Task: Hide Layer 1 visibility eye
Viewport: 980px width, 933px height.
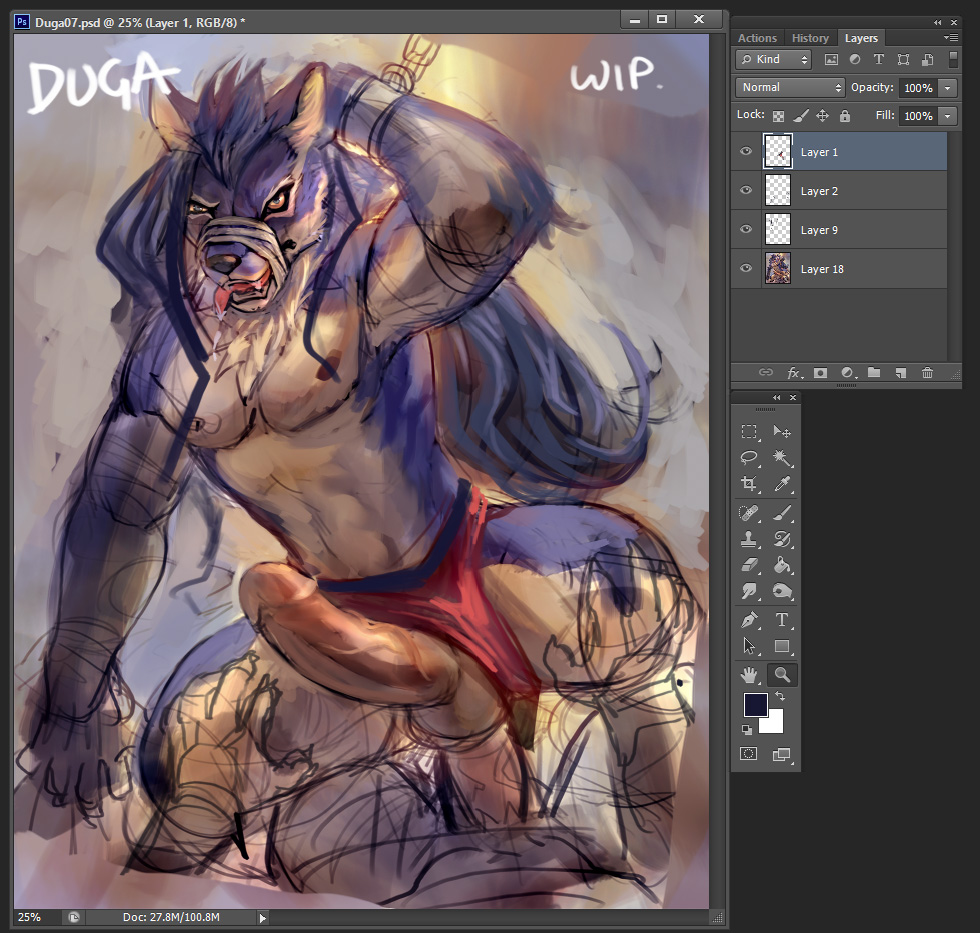Action: [x=746, y=151]
